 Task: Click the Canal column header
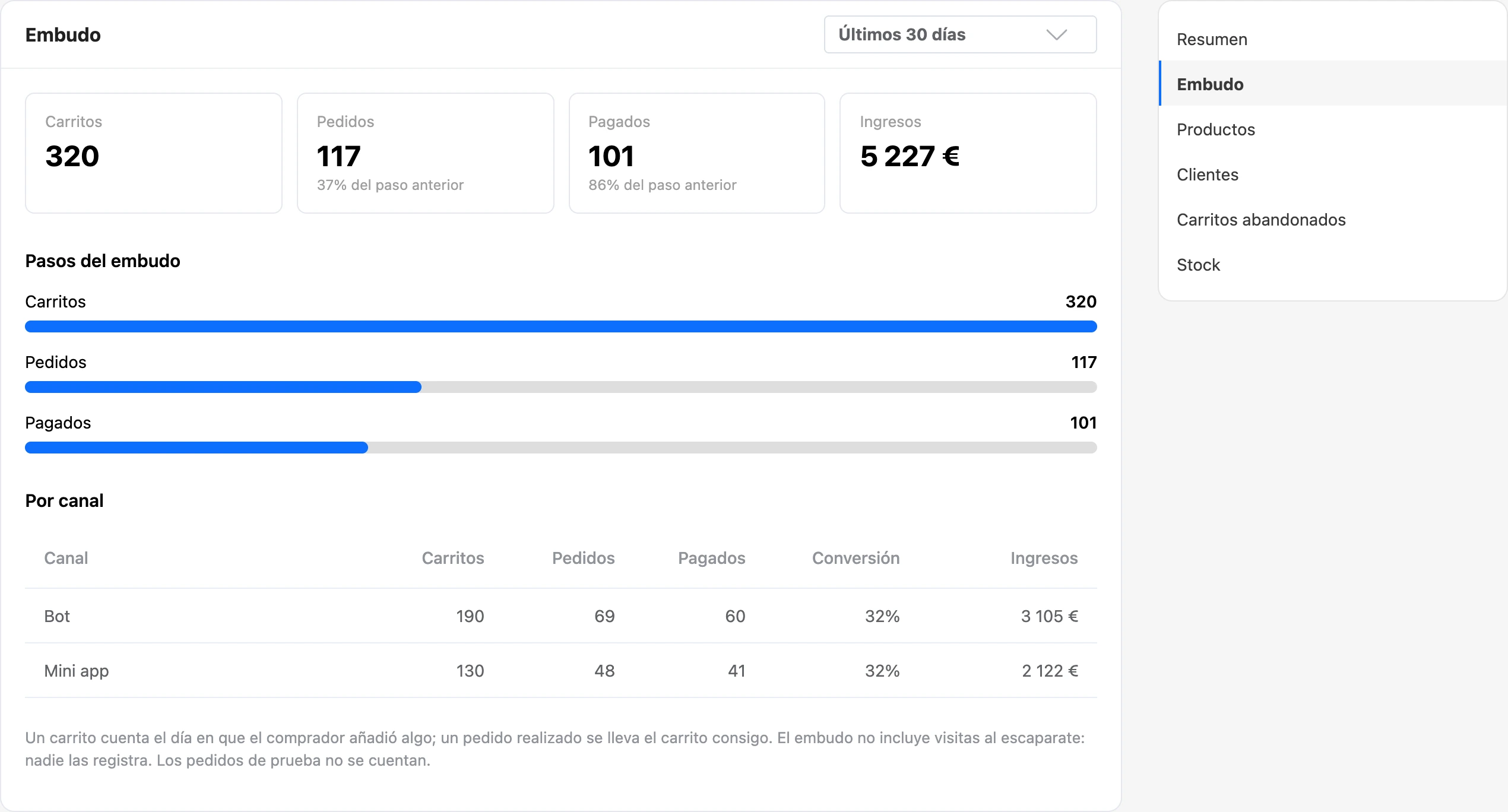pyautogui.click(x=66, y=558)
